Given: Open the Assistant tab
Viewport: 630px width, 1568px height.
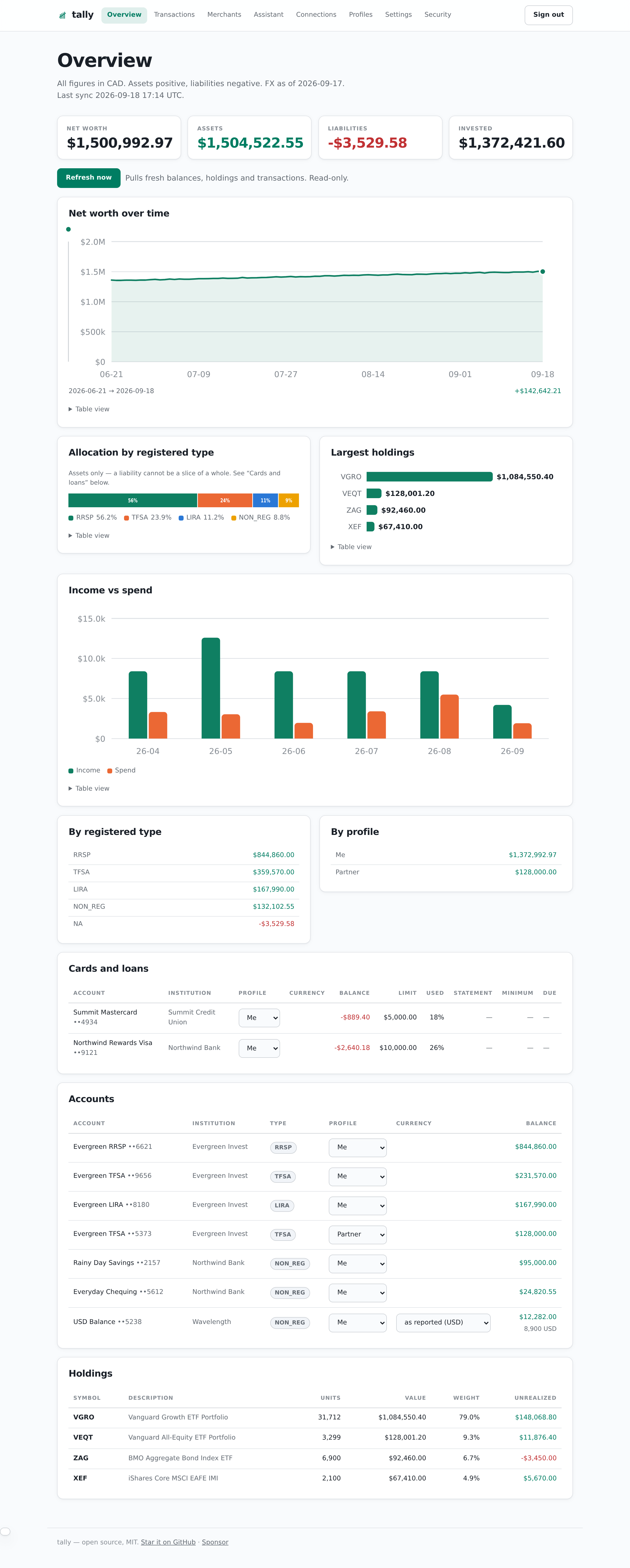Looking at the screenshot, I should (268, 15).
